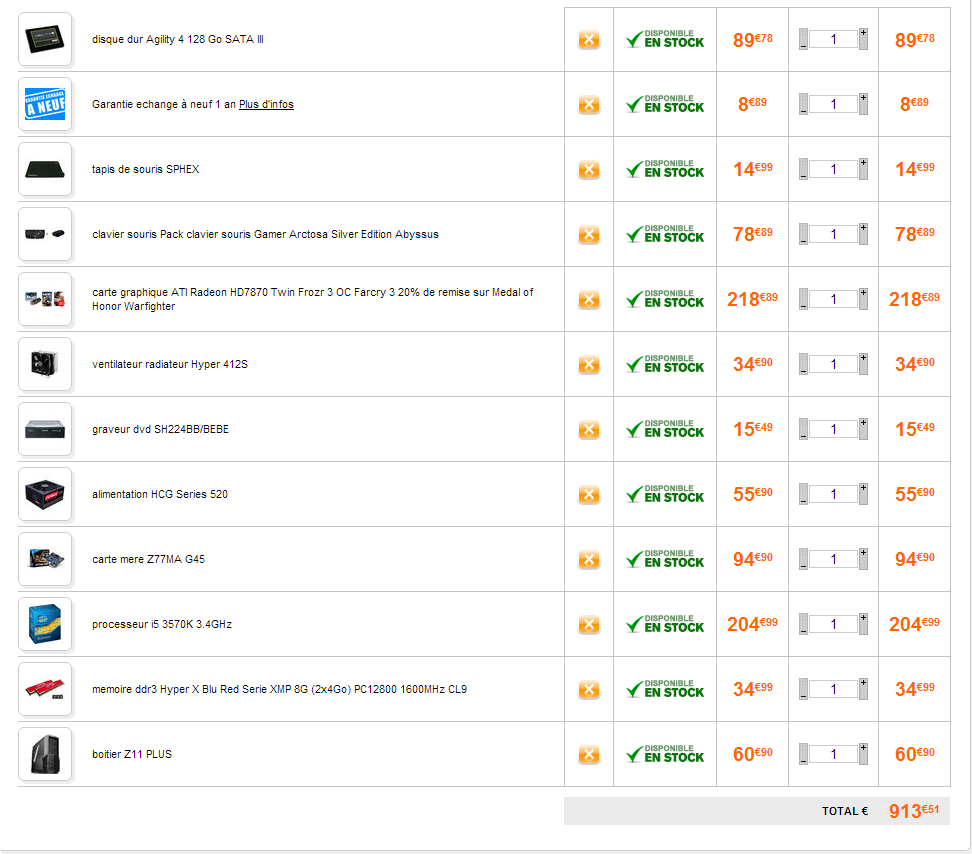Decrease quantity of boitier Z11 PLUS
The width and height of the screenshot is (972, 854).
coord(803,755)
